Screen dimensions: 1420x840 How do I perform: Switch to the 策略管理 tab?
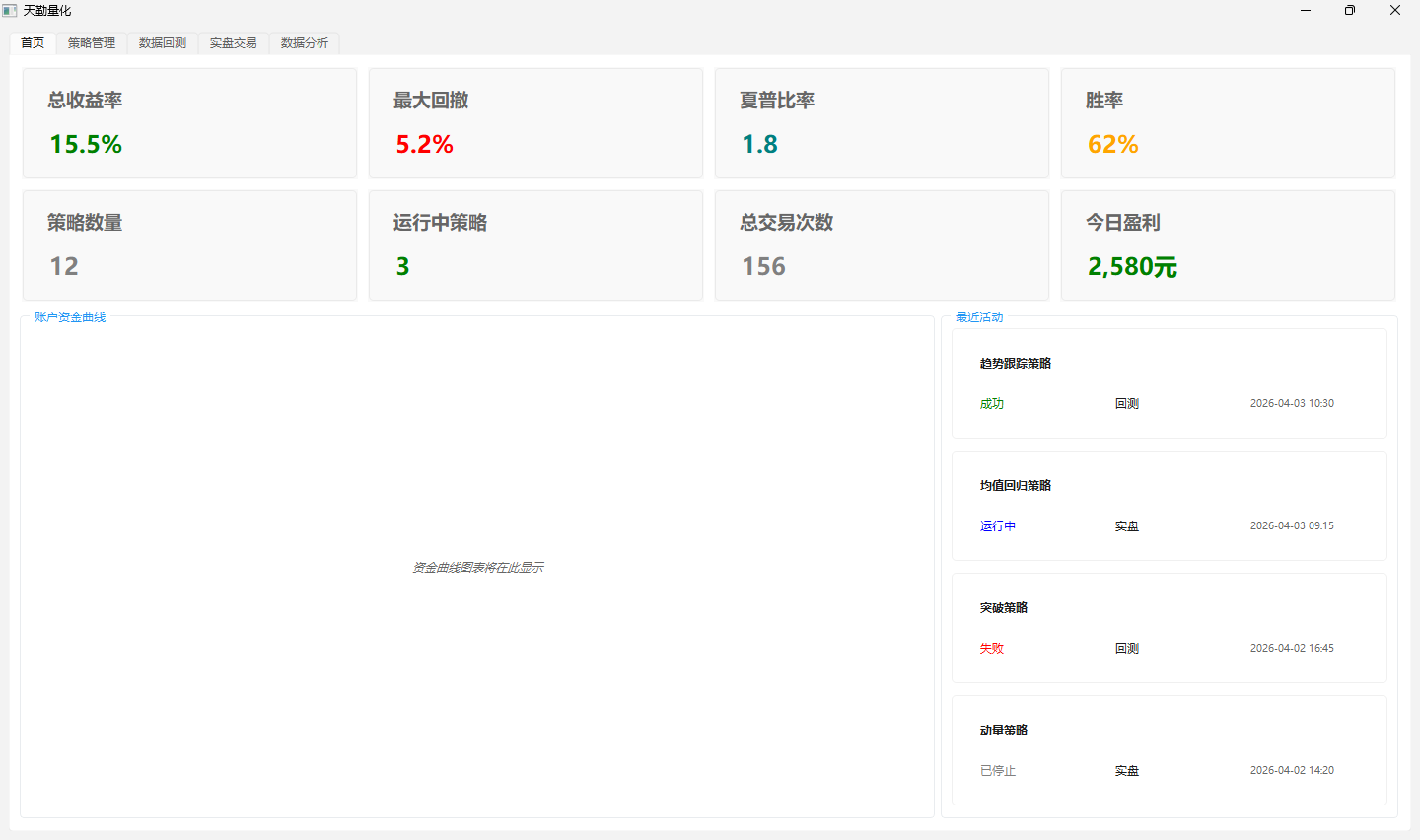[92, 43]
